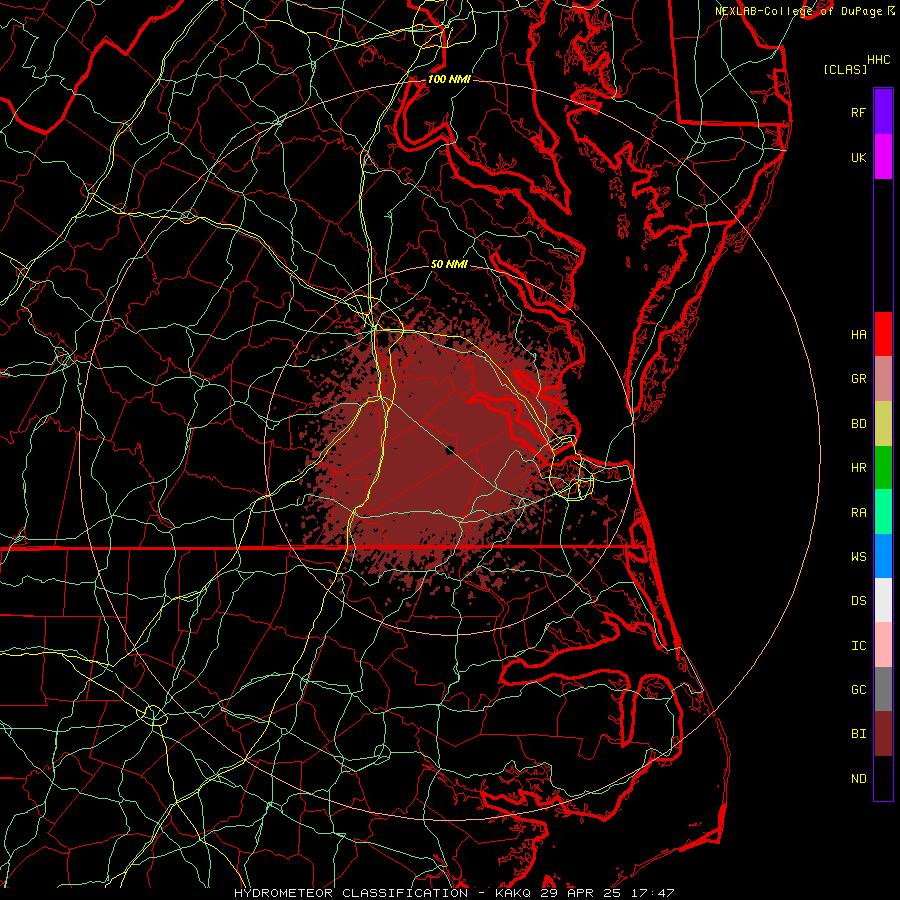Click the GR pink legend swatch

(883, 378)
